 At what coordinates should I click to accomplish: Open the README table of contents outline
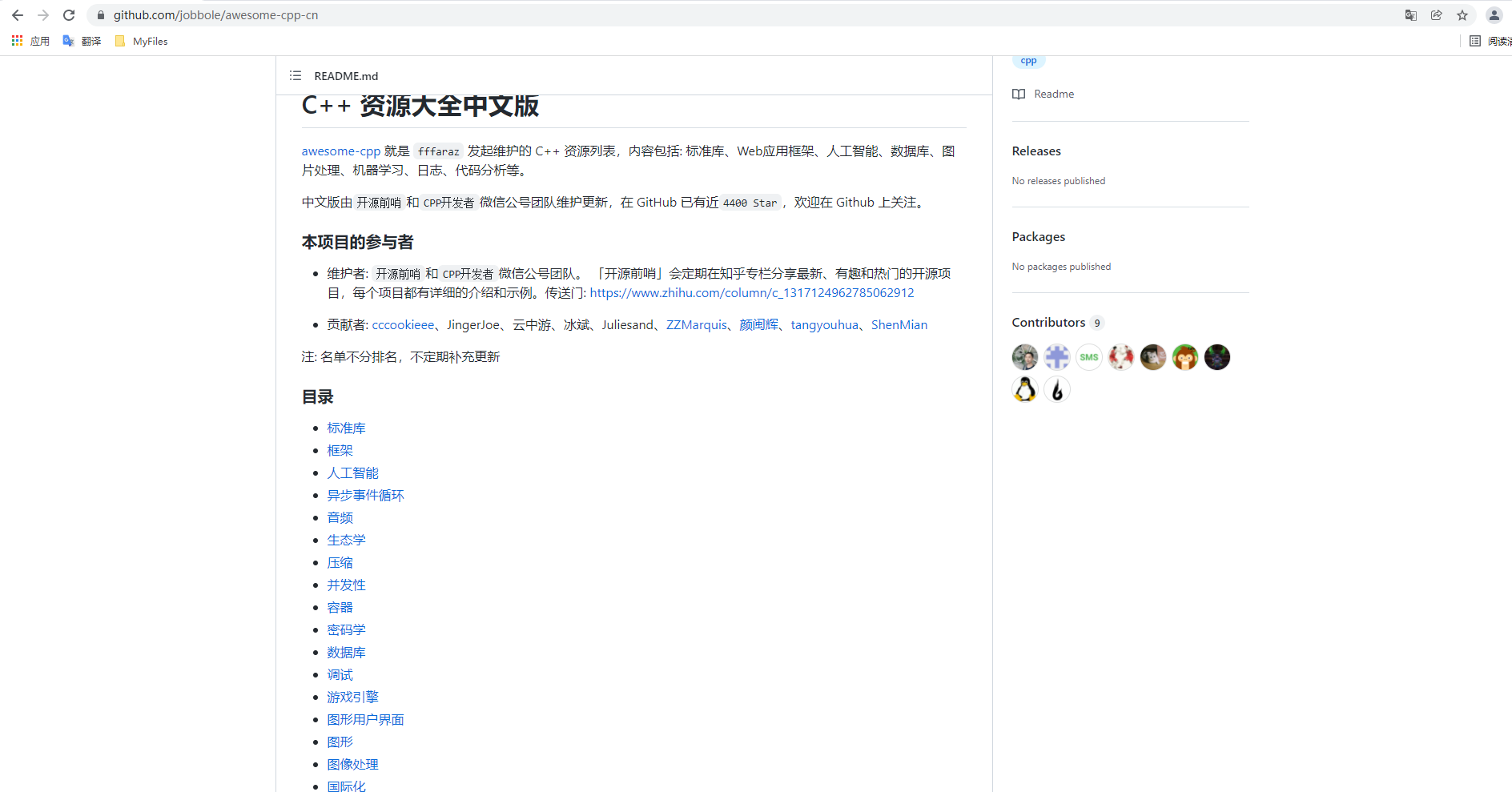click(296, 75)
